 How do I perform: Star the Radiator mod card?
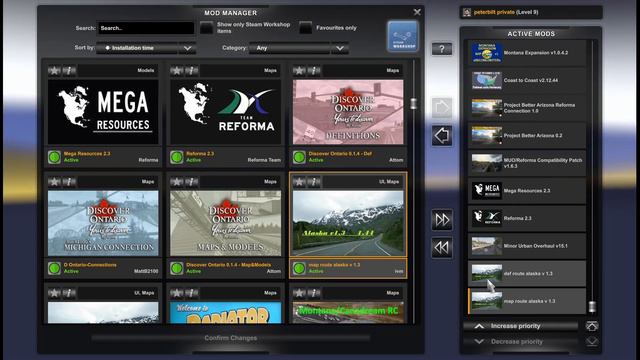tap(177, 293)
